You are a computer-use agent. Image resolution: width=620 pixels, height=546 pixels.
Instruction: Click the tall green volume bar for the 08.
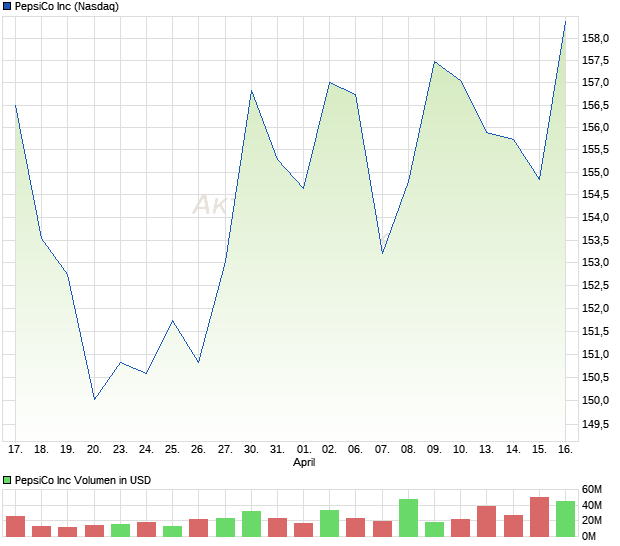click(408, 518)
